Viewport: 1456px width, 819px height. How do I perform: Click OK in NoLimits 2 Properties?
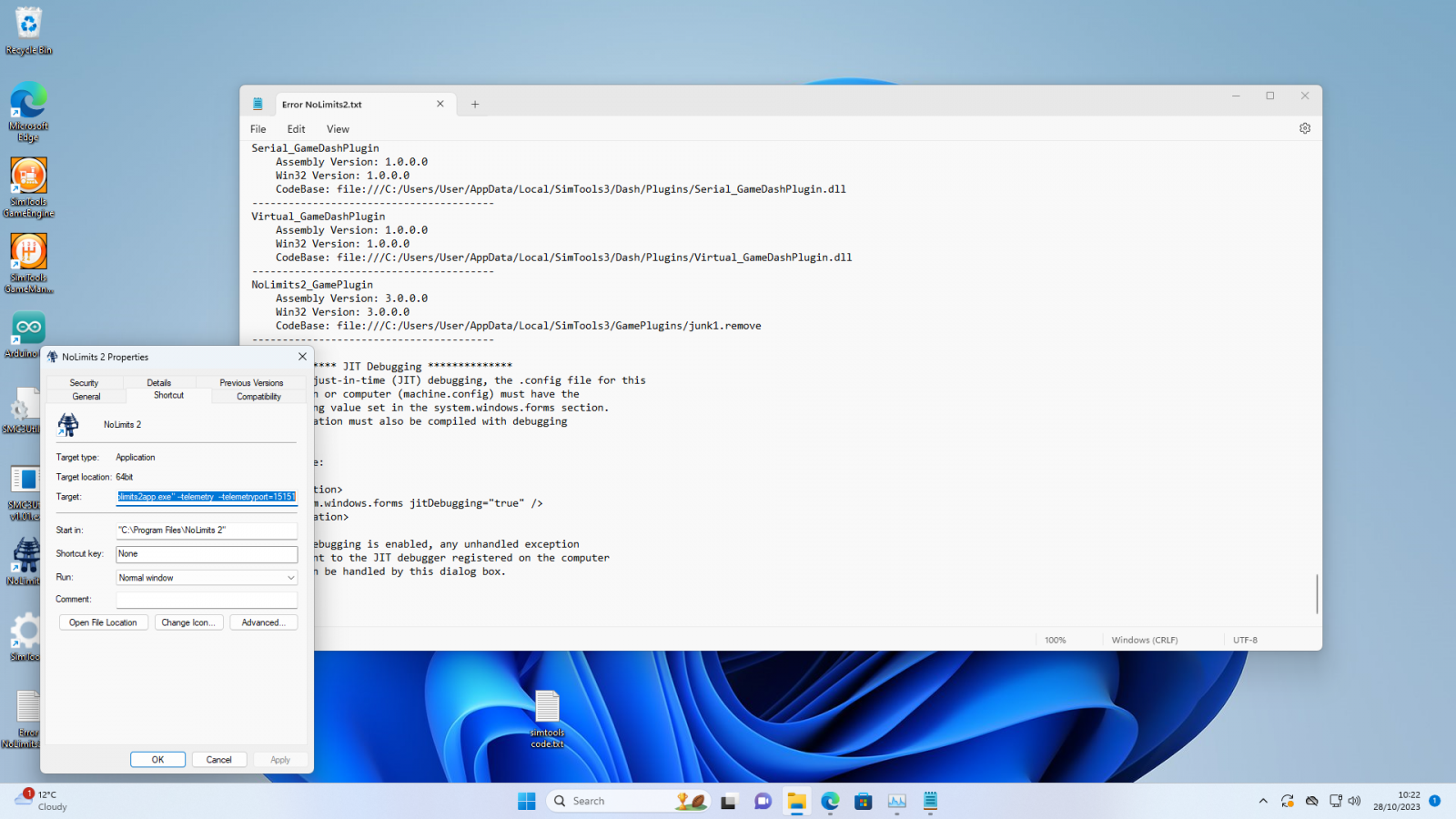pos(157,760)
